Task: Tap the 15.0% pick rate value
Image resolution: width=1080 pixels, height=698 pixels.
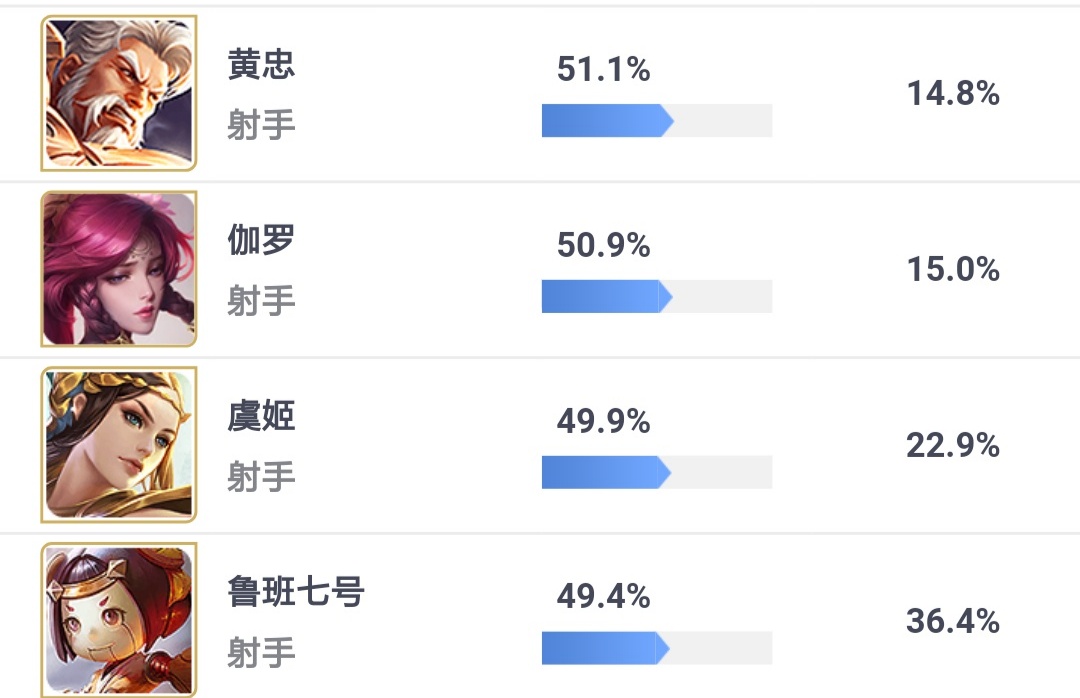Action: (x=953, y=270)
